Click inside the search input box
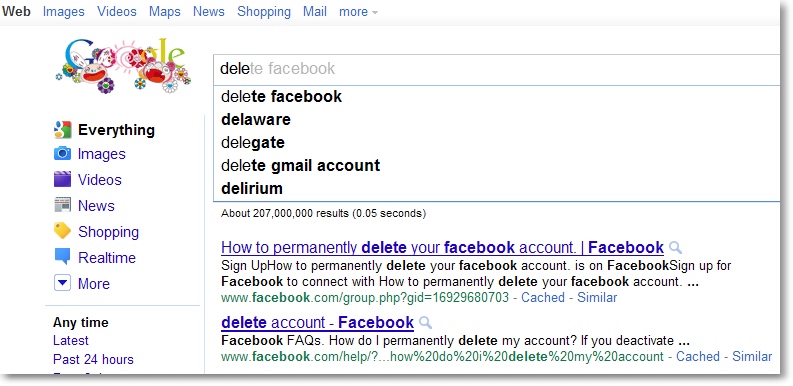 (498, 69)
